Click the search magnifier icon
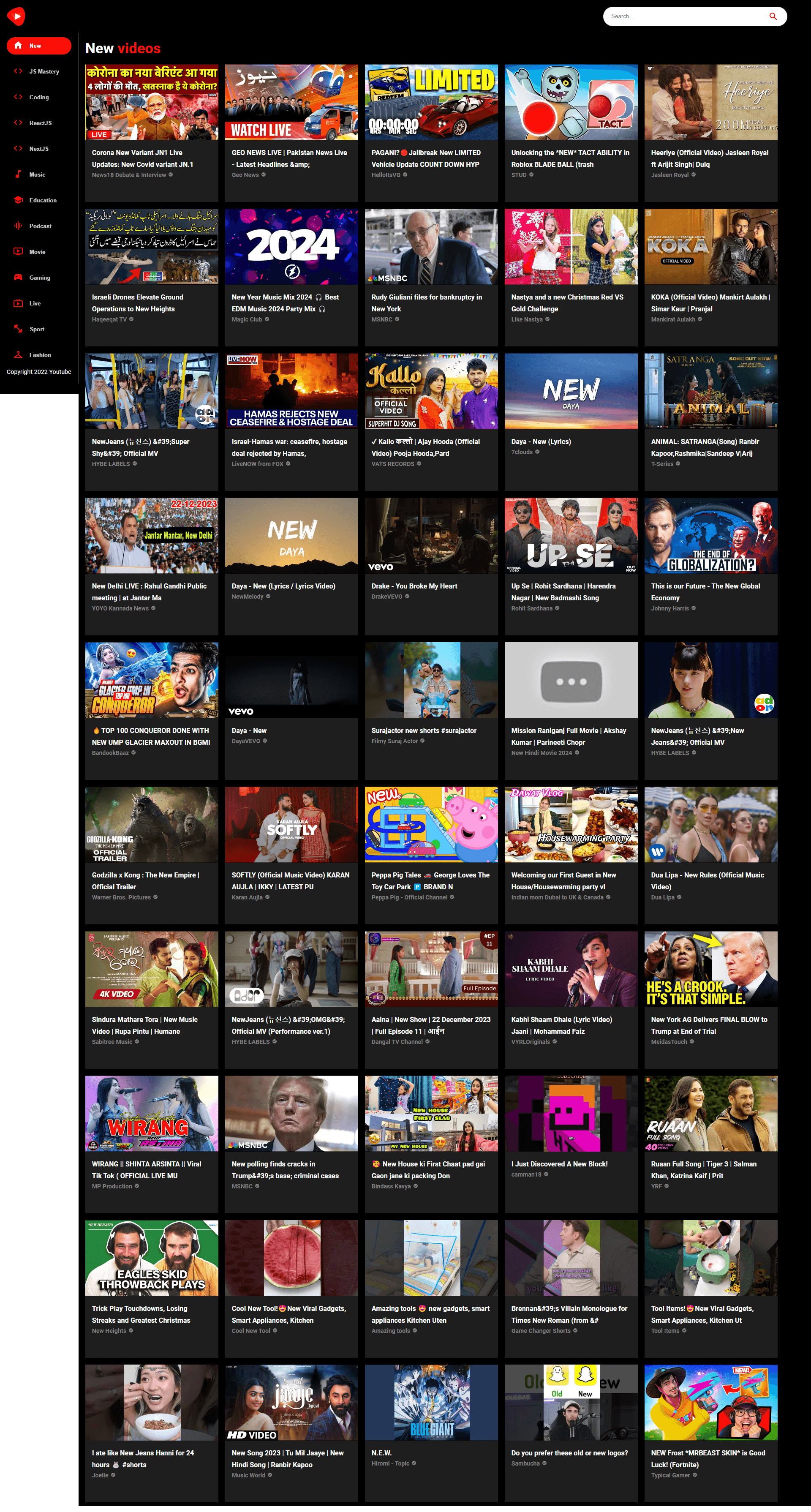Screen dimensions: 811x1512 point(773,16)
